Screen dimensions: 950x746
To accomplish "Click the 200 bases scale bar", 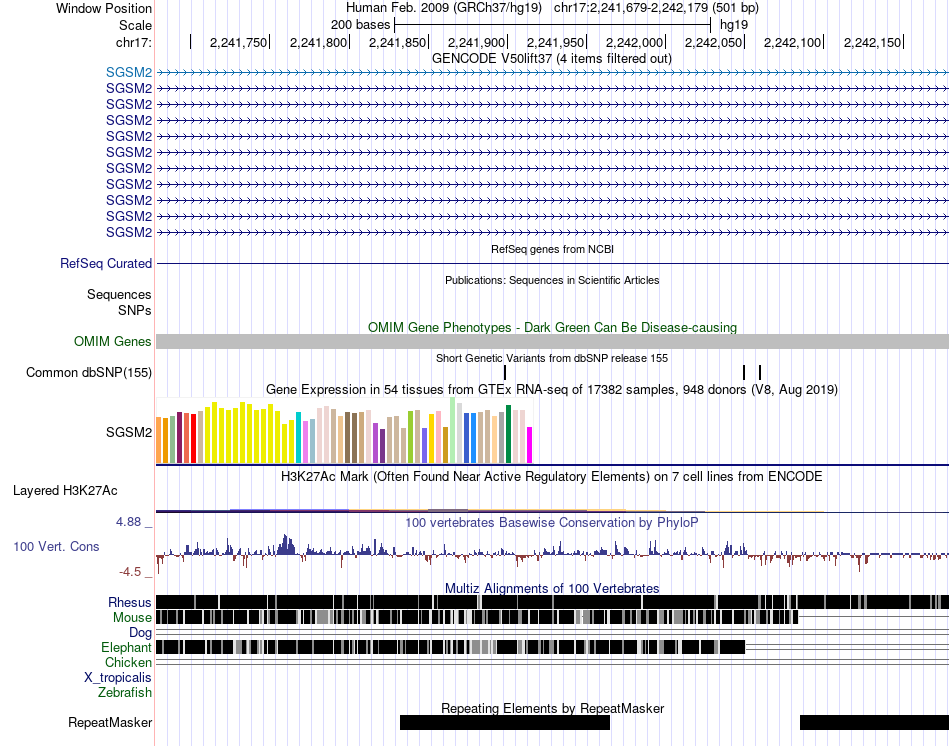I will (x=552, y=25).
